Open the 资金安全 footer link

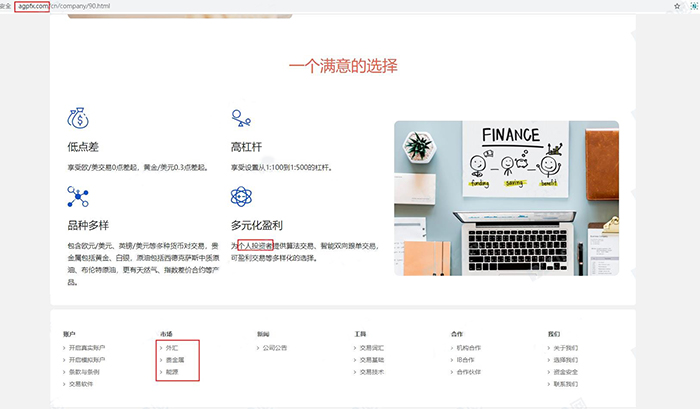pyautogui.click(x=566, y=372)
